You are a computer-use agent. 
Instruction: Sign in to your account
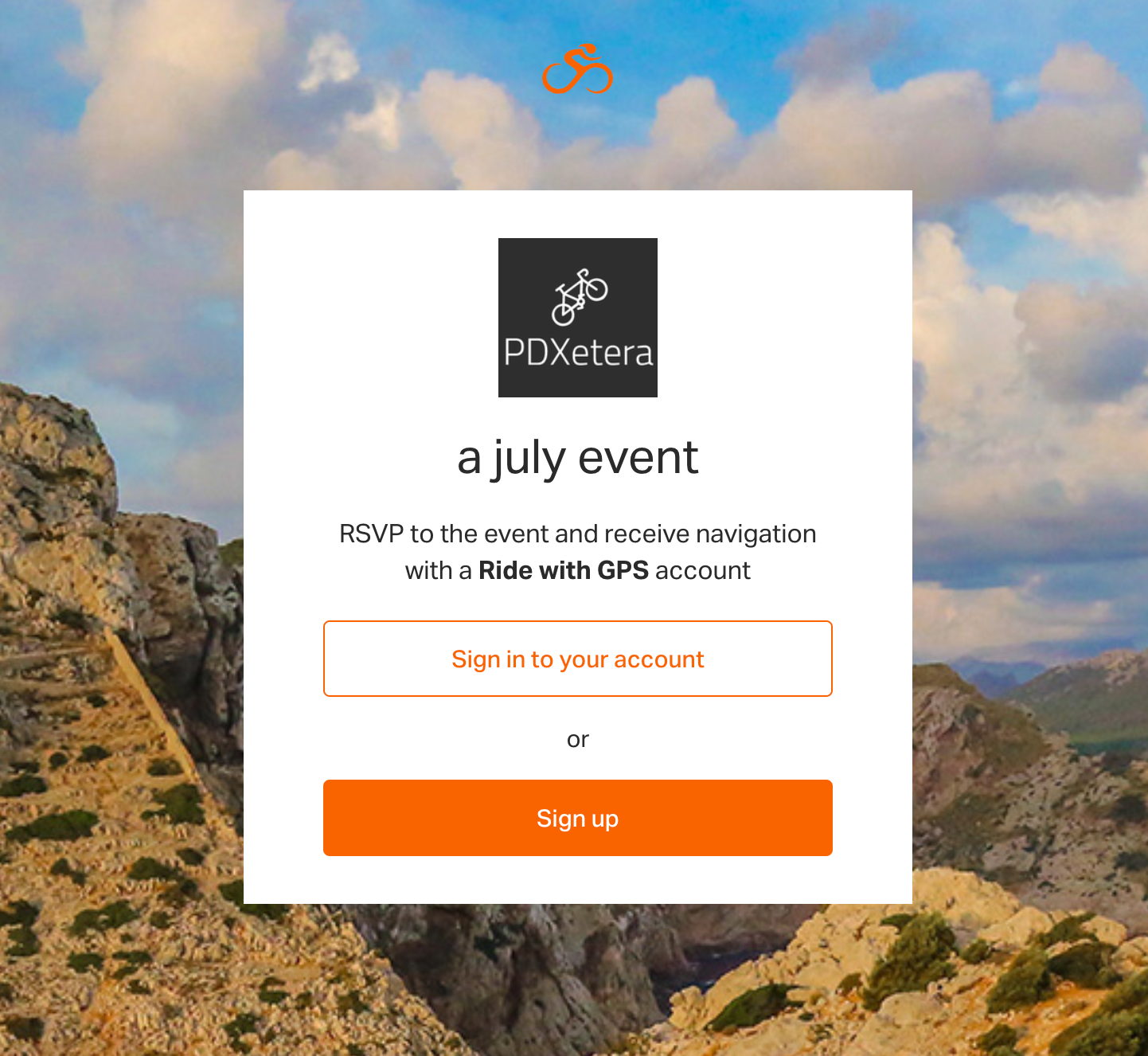578,659
